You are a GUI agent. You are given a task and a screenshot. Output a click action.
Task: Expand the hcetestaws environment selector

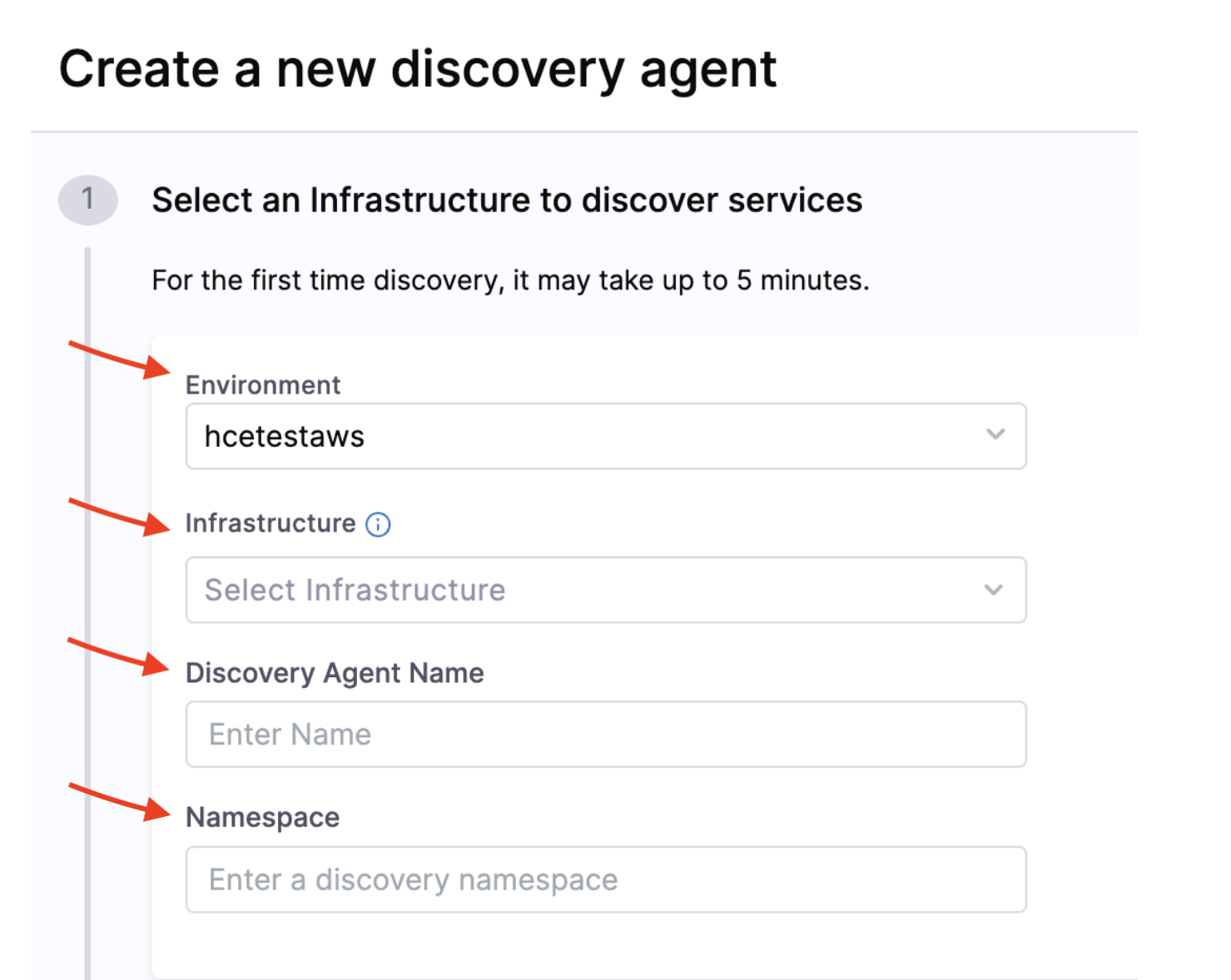tap(606, 436)
